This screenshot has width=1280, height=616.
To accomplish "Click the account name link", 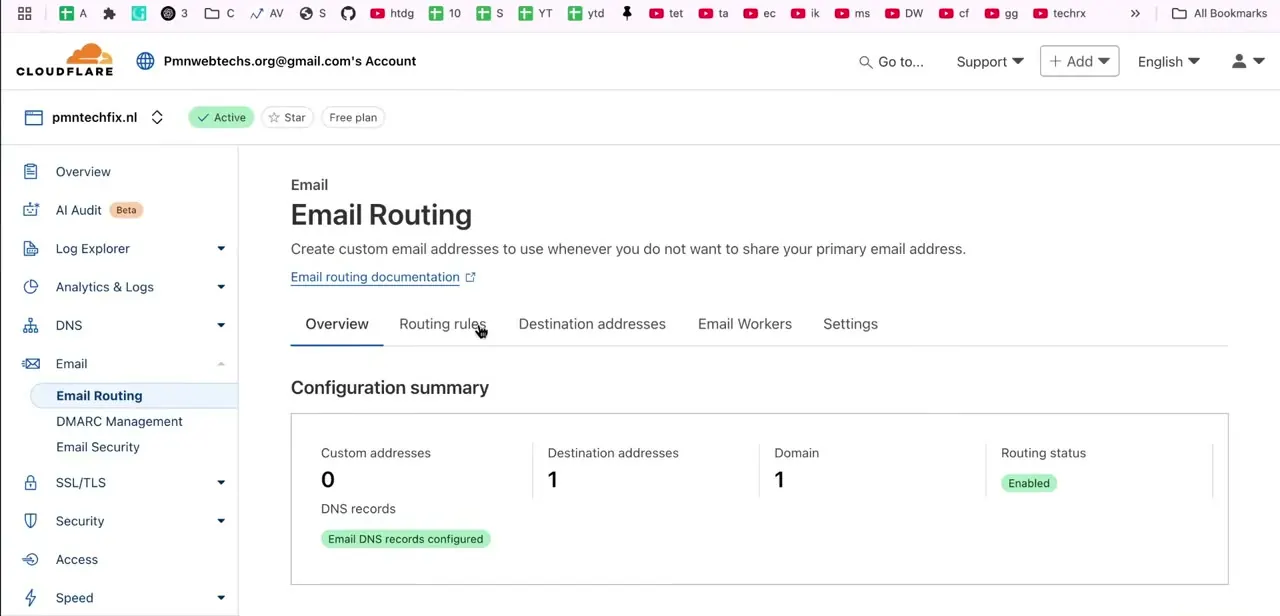I will click(290, 61).
